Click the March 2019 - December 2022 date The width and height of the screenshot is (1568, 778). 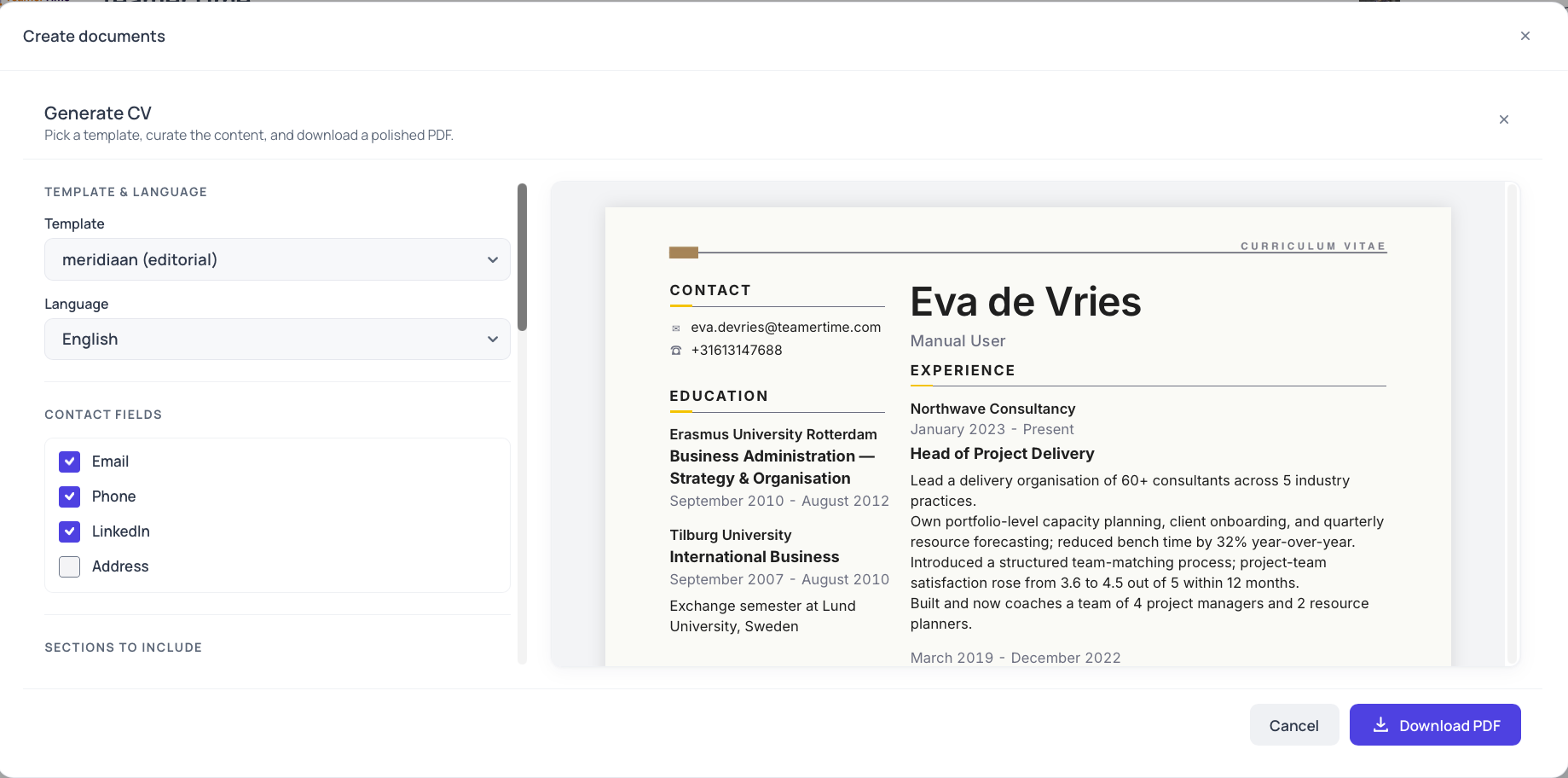point(1015,658)
